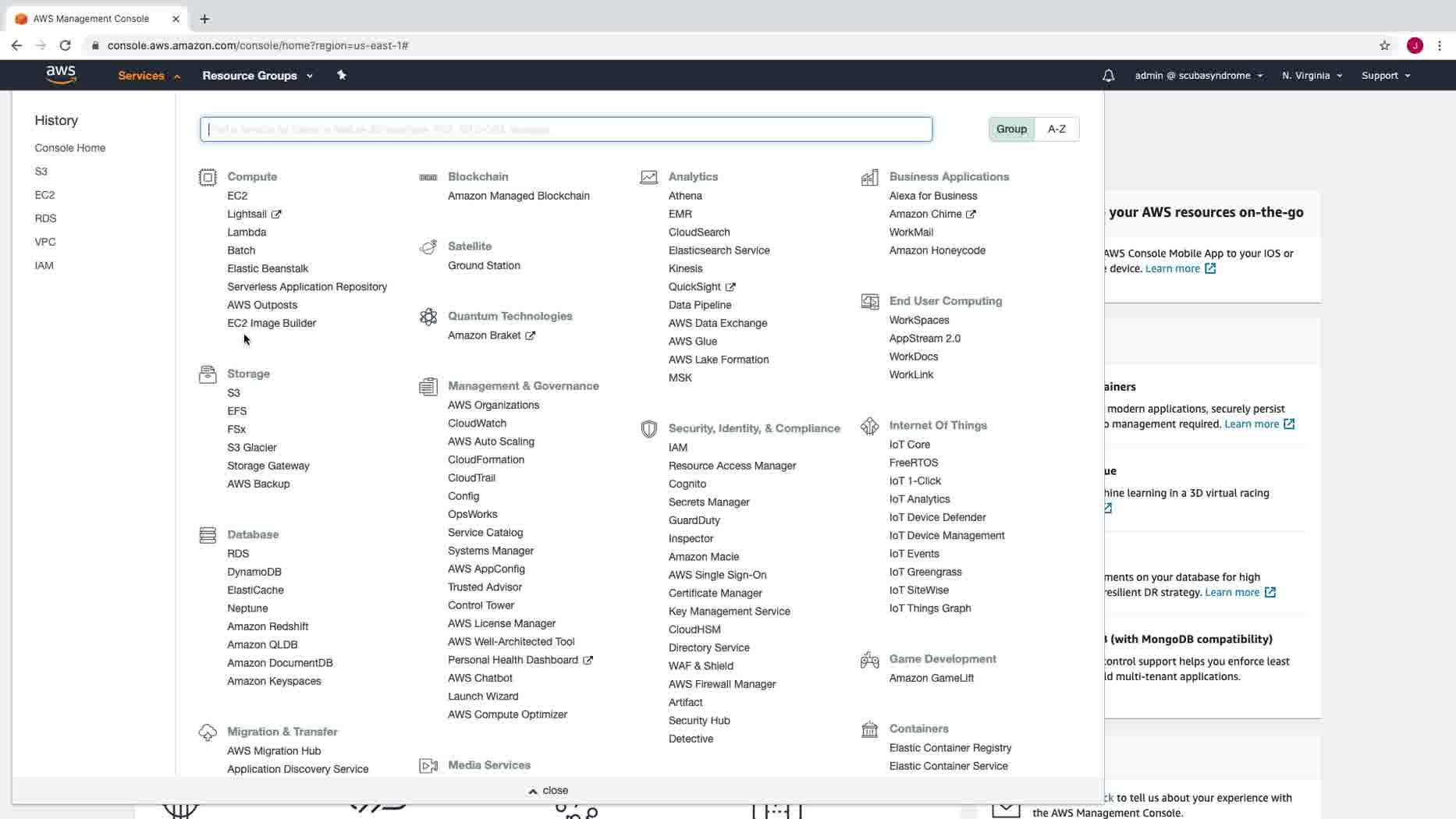Image resolution: width=1456 pixels, height=819 pixels.
Task: Open the WorkSpaces service
Action: pos(918,320)
